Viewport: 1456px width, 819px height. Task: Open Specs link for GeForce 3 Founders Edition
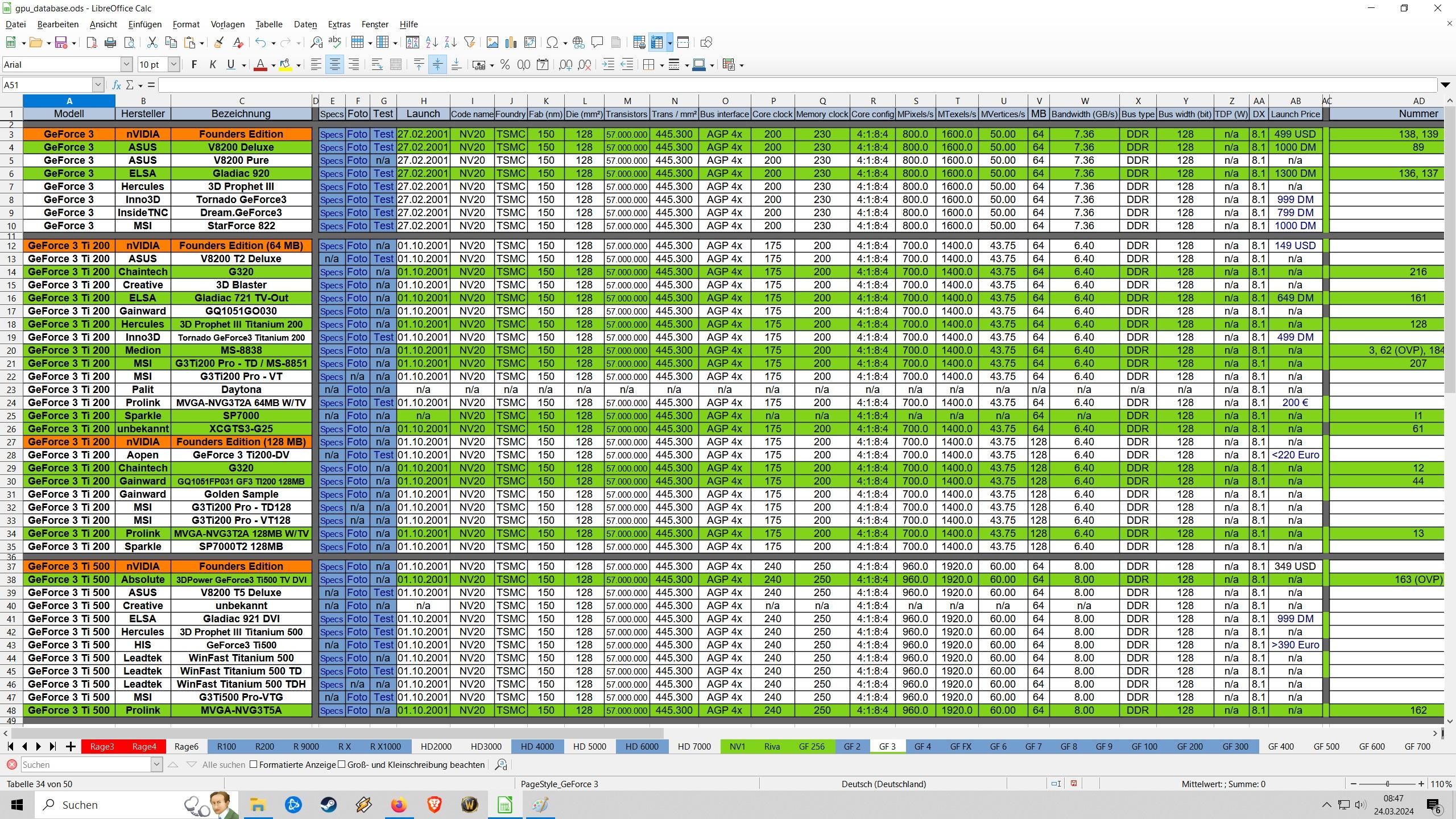coord(332,135)
